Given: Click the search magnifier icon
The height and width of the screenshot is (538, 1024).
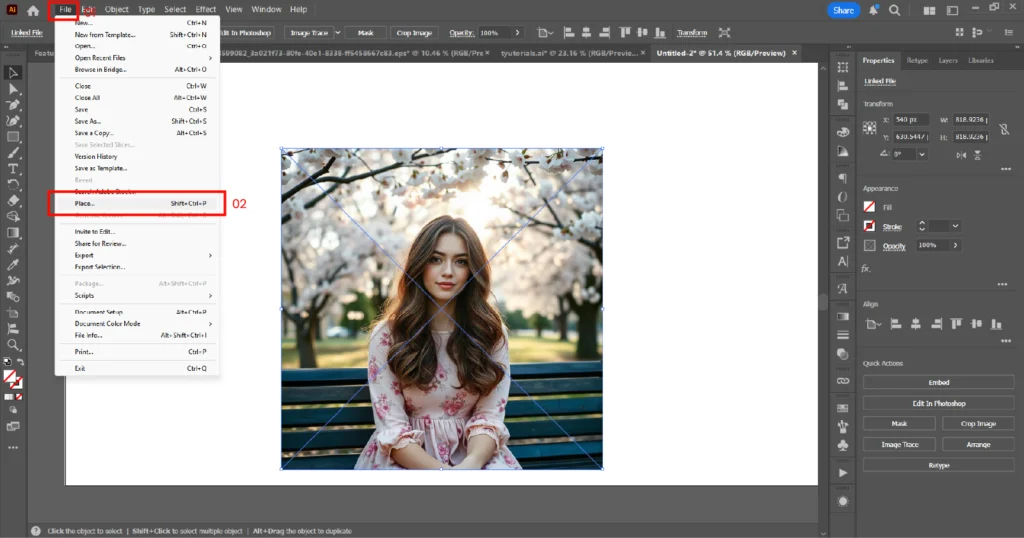Looking at the screenshot, I should 895,10.
